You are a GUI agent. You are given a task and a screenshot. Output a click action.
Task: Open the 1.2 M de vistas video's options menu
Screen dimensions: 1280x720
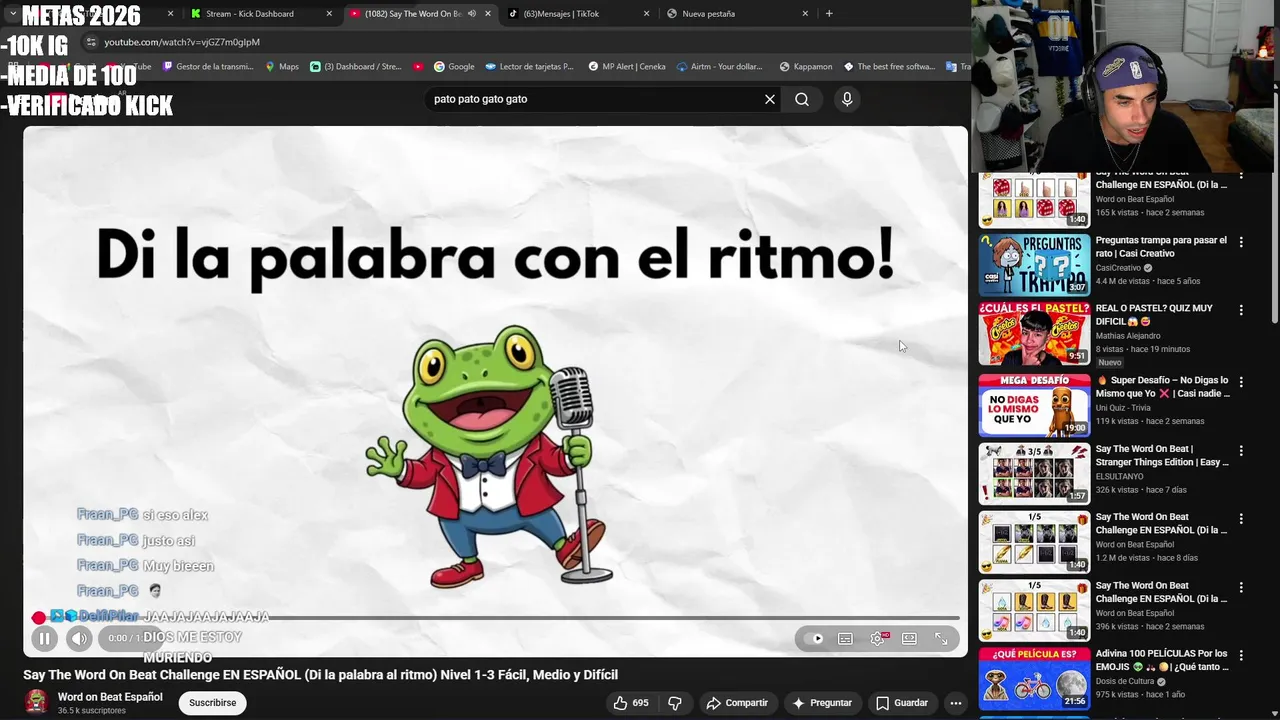click(1241, 519)
